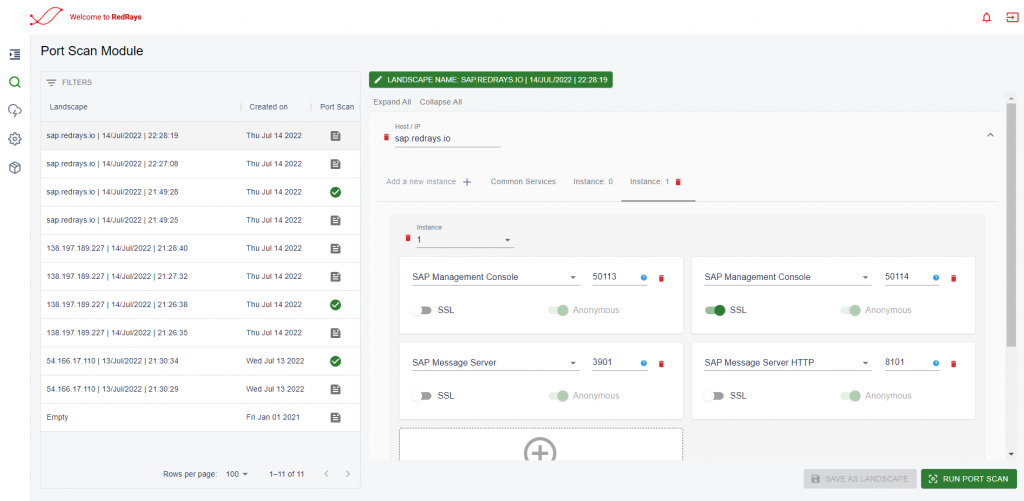1024x501 pixels.
Task: Click Add a new instance
Action: (428, 182)
